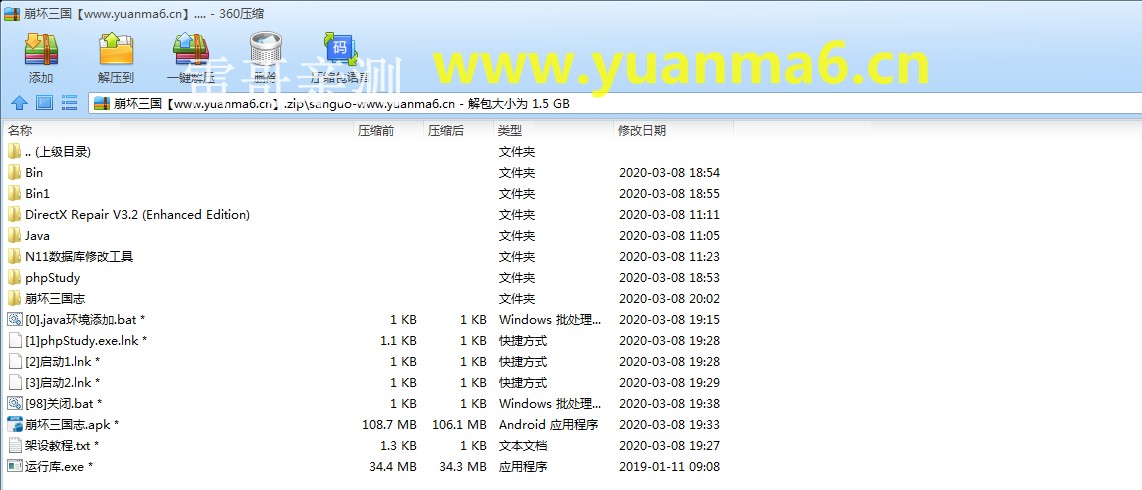1142x490 pixels.
Task: Select the phpStudy folder name
Action: tap(52, 278)
